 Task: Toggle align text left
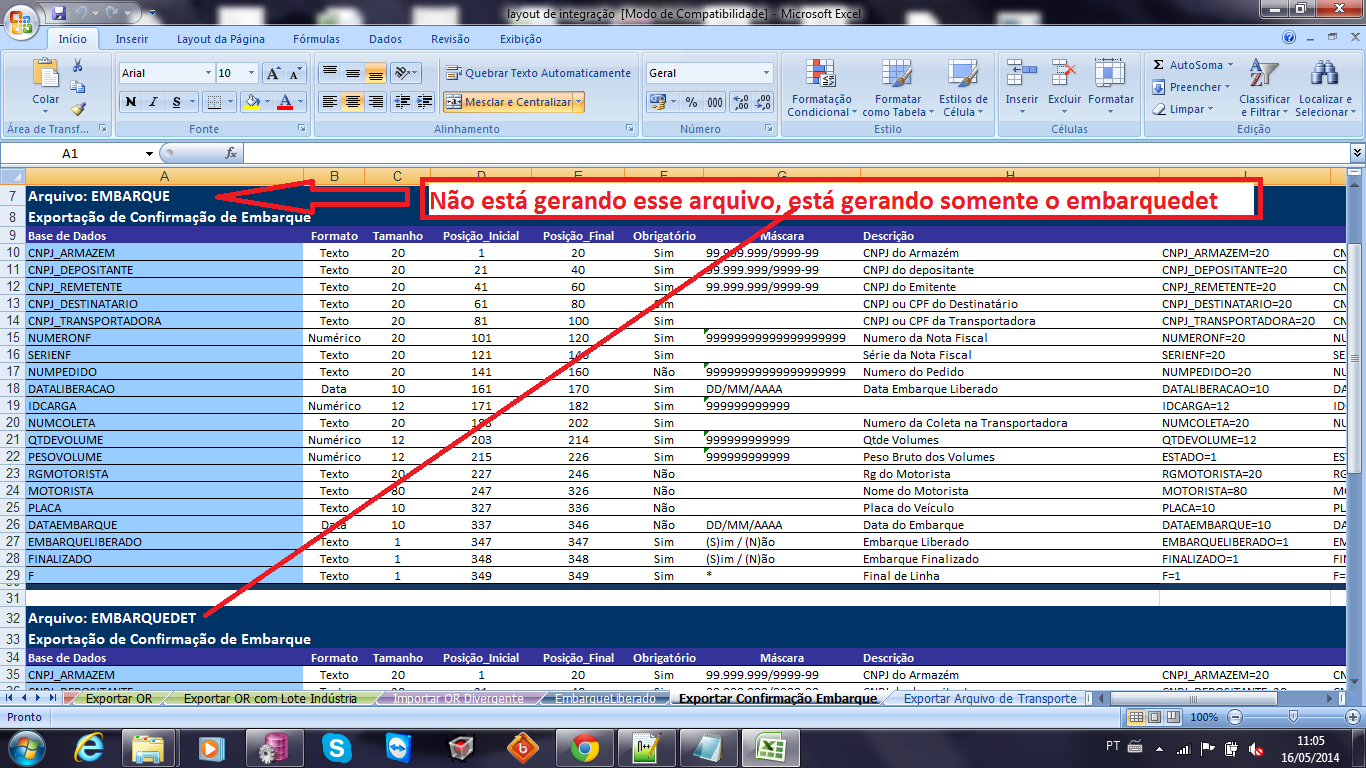[x=330, y=102]
